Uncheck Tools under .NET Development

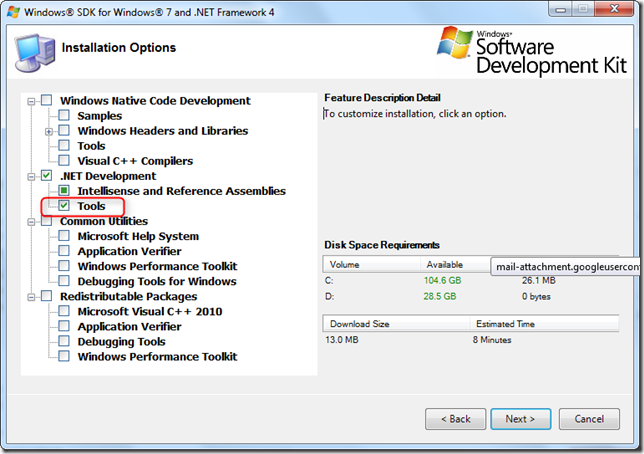tap(64, 205)
